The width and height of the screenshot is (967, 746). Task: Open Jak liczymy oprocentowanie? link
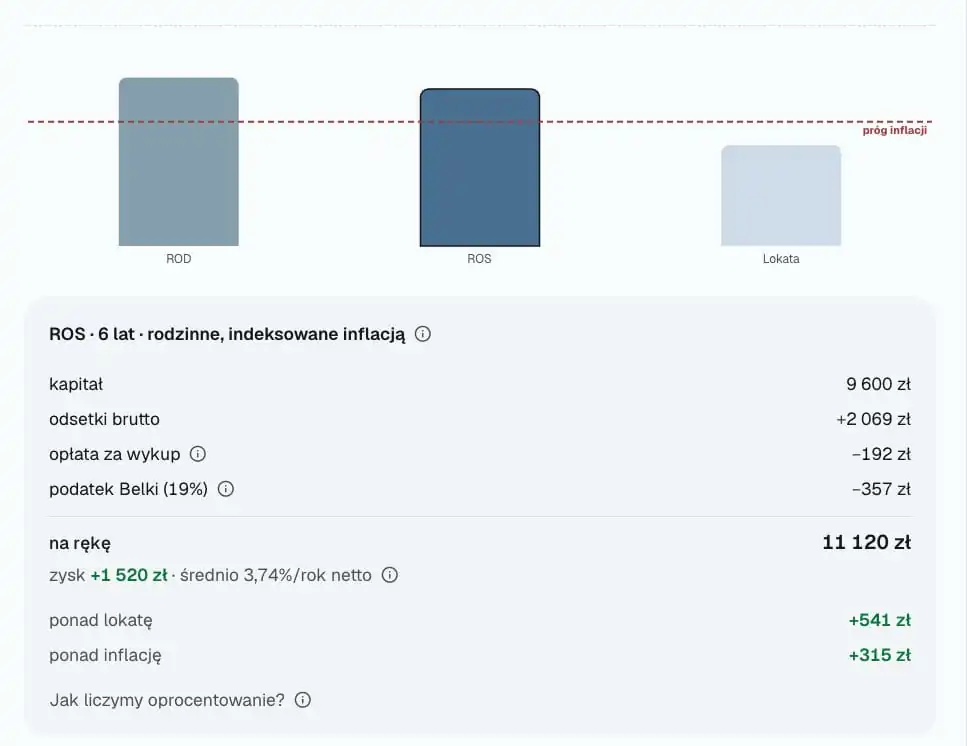tap(167, 700)
